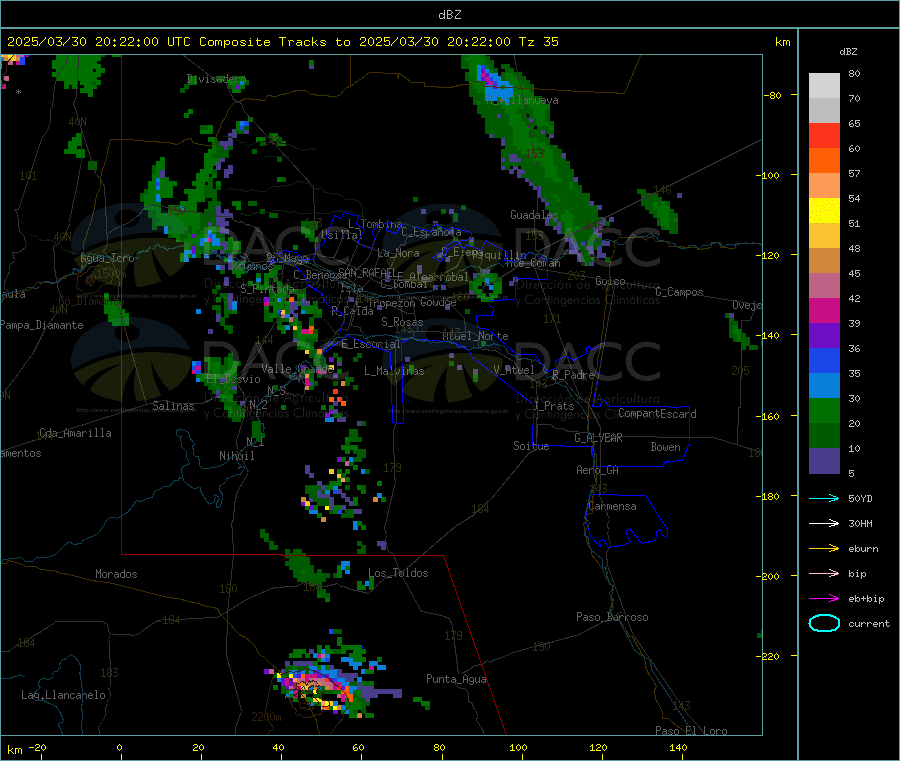Screen dimensions: 900x761
Task: Click the 'Soitue' location label
Action: (531, 446)
